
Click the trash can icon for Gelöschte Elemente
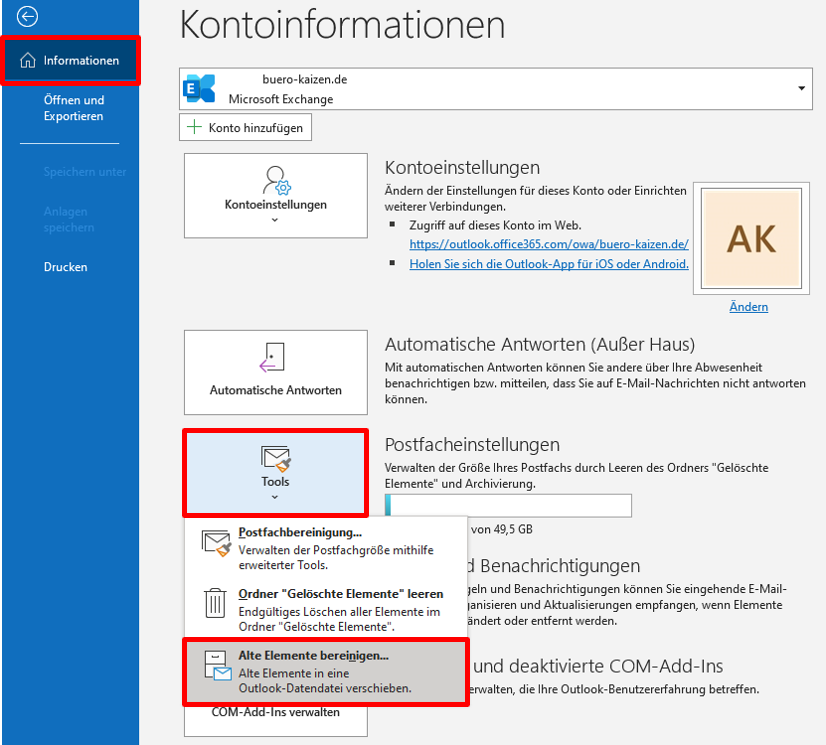tap(215, 603)
